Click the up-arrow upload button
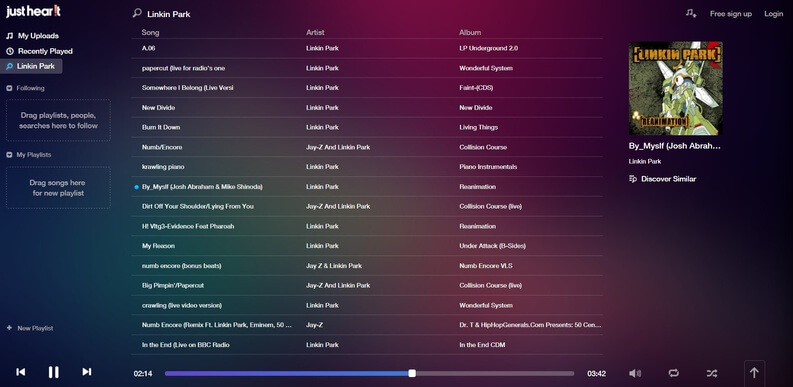This screenshot has height=387, width=793. 754,373
